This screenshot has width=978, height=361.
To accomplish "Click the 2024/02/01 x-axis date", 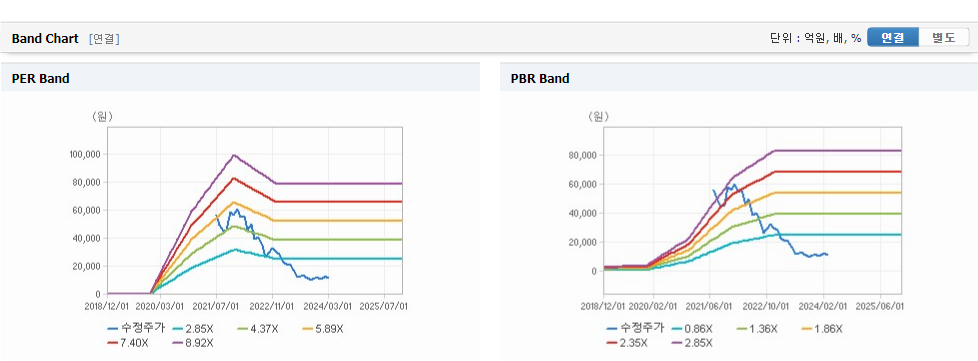I will (824, 307).
